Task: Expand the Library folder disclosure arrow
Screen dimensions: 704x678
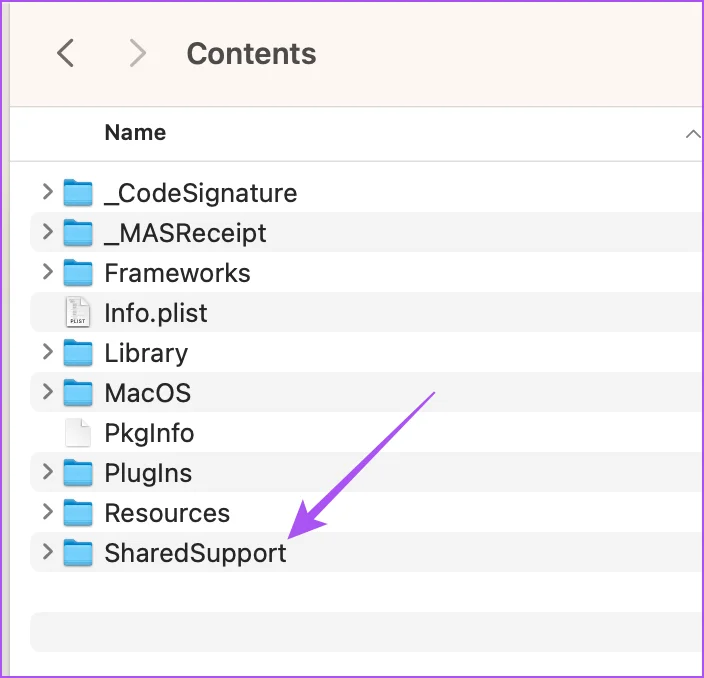Action: click(48, 352)
